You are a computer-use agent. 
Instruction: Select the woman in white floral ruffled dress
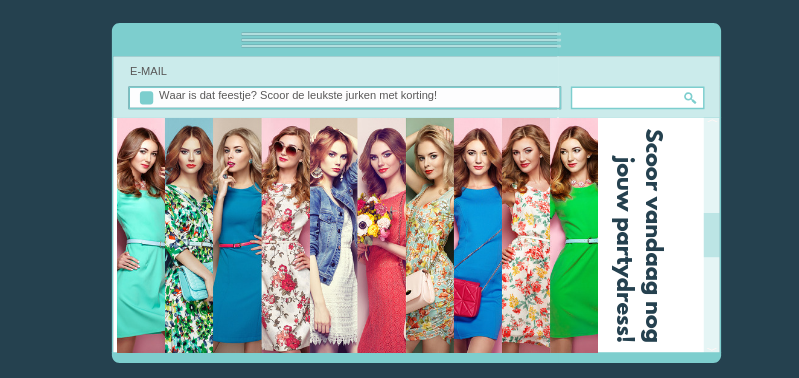coord(526,235)
